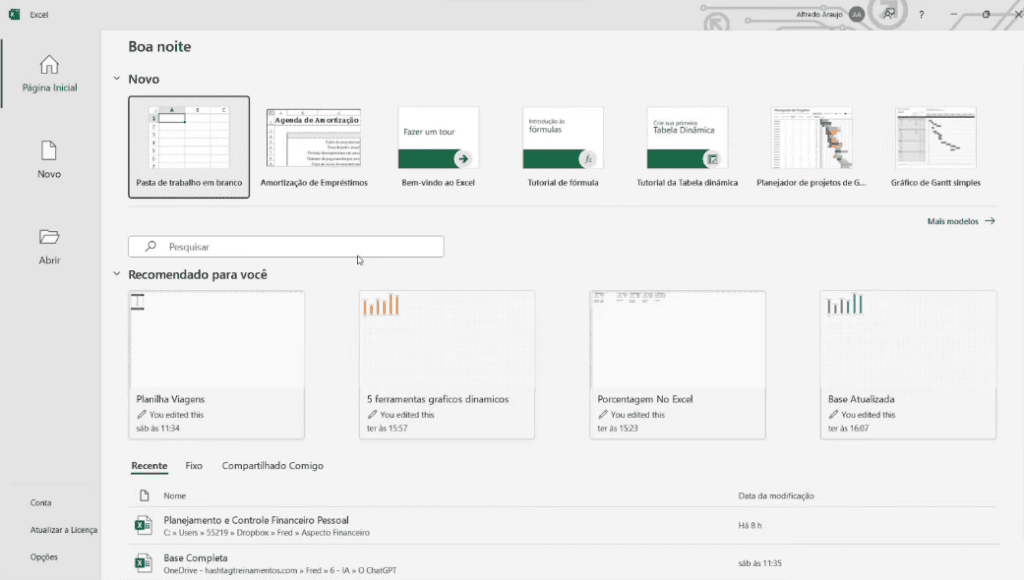This screenshot has height=580, width=1024.
Task: Open the recommended Planilha Viagens file
Action: coord(216,364)
